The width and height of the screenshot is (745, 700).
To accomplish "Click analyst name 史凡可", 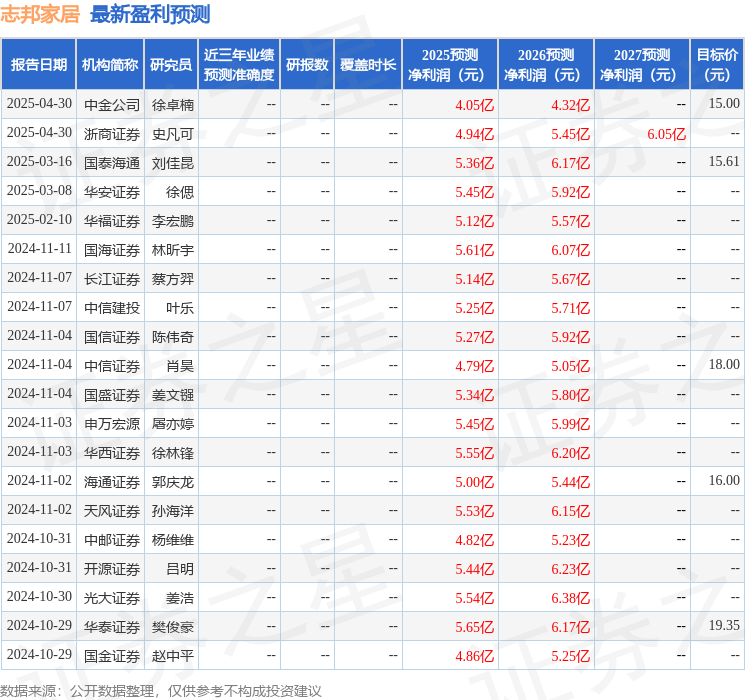I will [x=172, y=134].
